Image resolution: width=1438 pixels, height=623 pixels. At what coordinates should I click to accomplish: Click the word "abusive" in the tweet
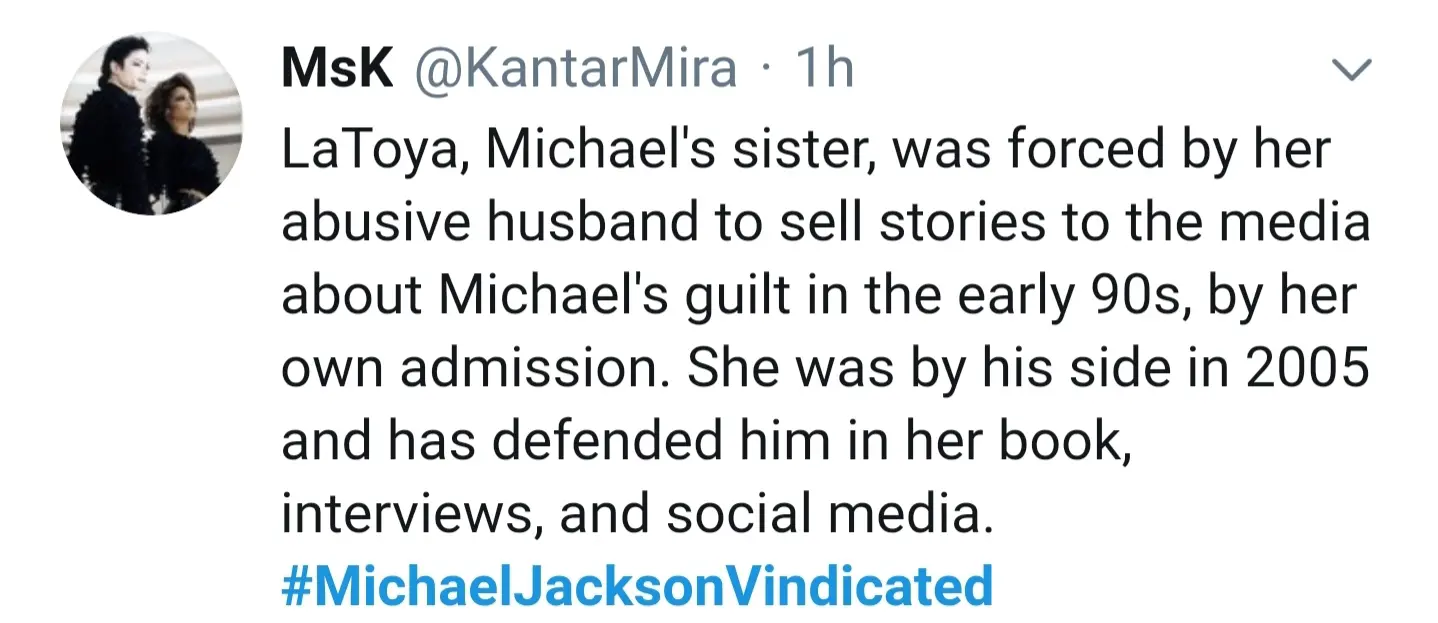(372, 223)
